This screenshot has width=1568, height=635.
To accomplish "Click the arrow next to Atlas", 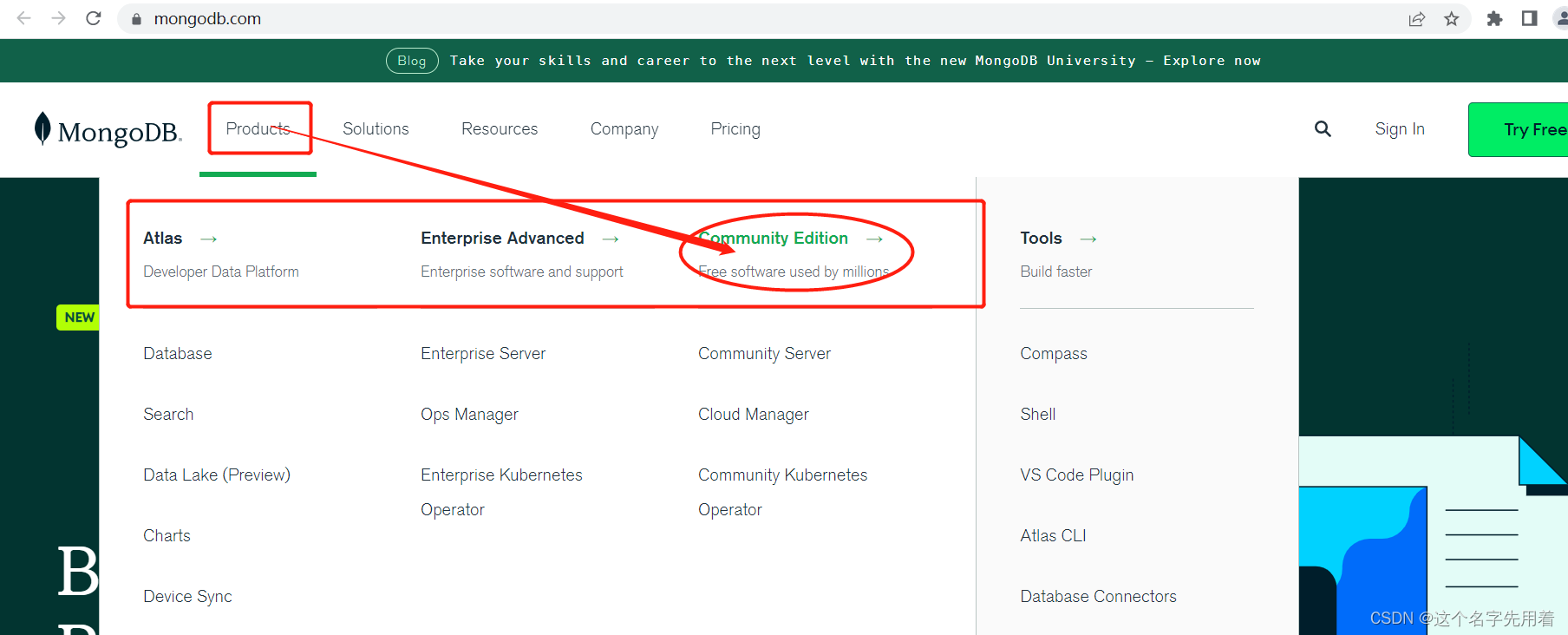I will click(x=209, y=239).
